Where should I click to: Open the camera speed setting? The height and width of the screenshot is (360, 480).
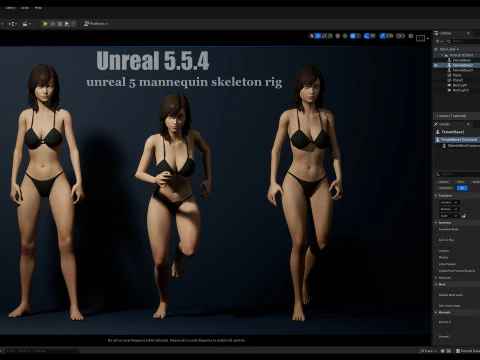(x=400, y=36)
